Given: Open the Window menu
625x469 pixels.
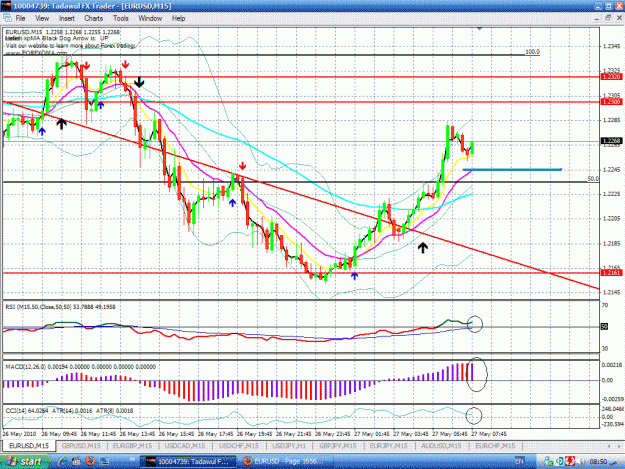Looking at the screenshot, I should click(150, 18).
